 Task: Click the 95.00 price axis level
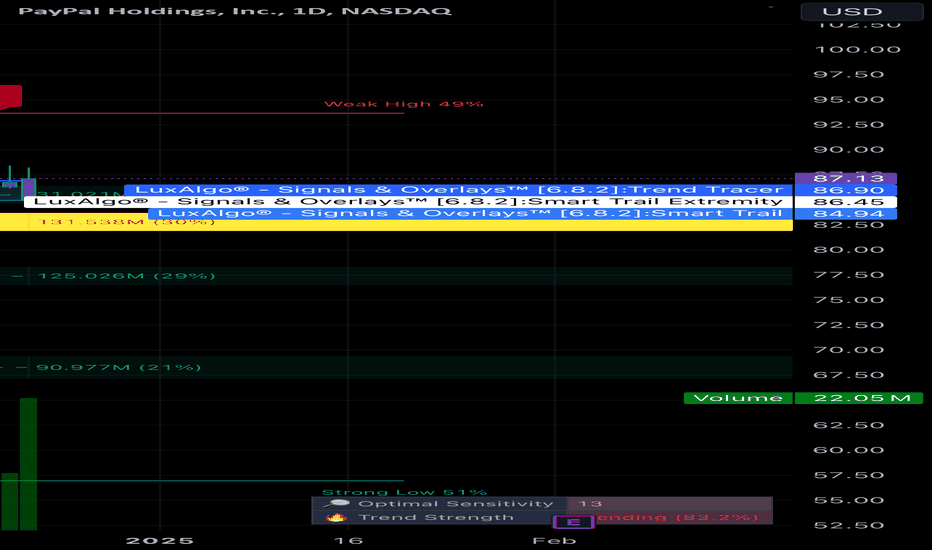pos(849,99)
